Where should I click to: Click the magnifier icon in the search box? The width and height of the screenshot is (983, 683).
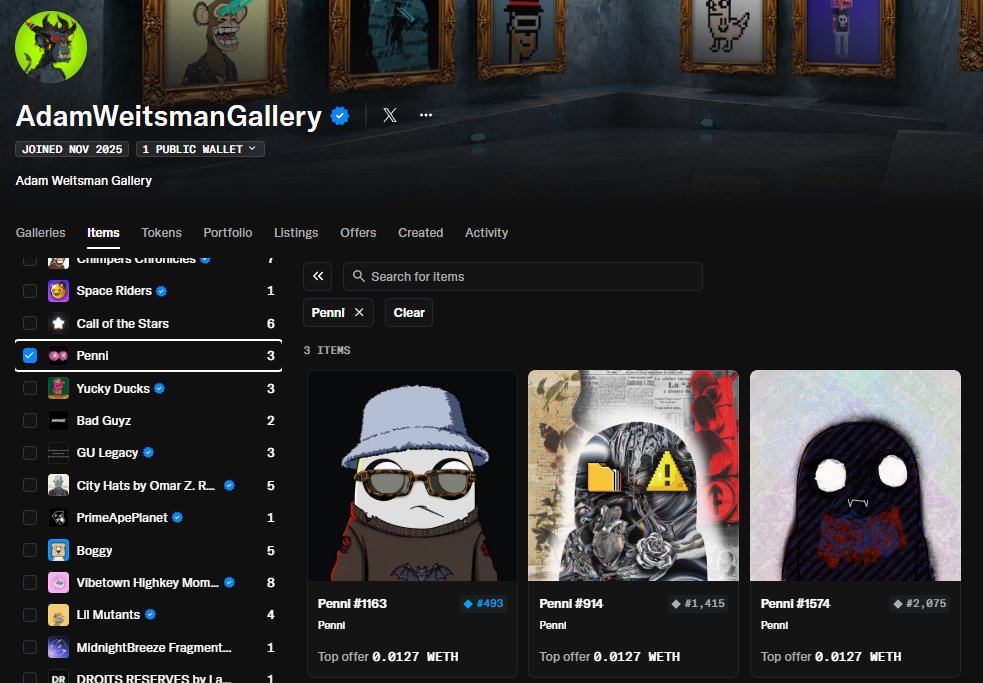point(359,276)
